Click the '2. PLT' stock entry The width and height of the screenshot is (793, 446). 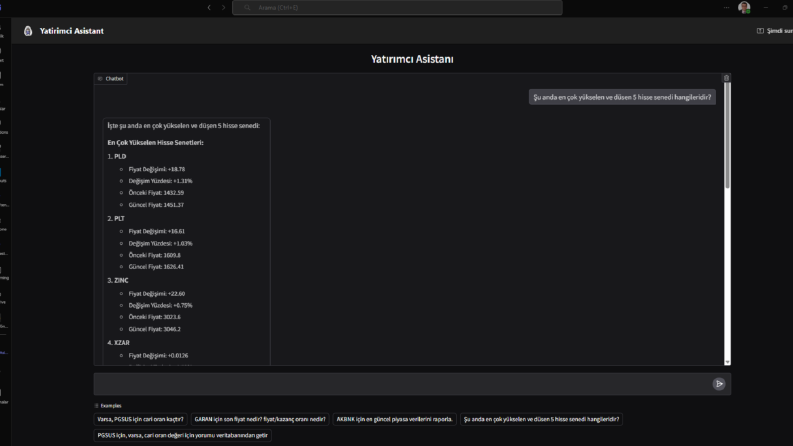116,218
